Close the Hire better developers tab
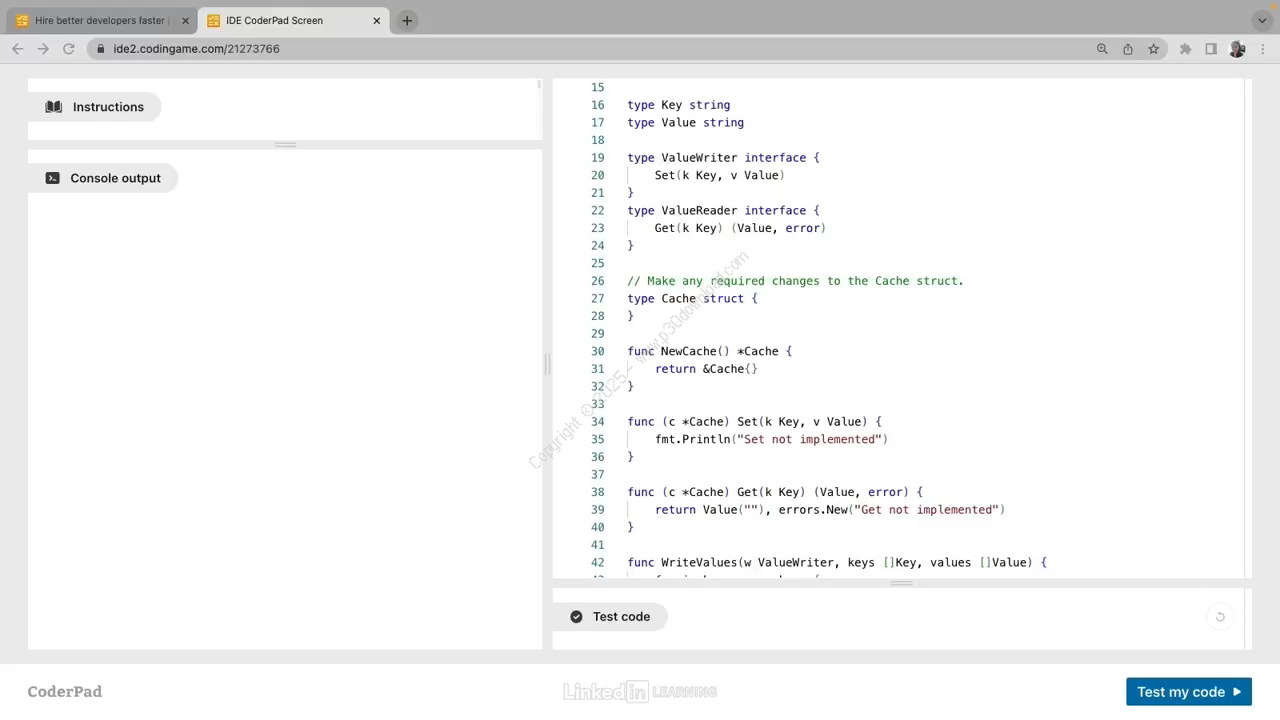This screenshot has width=1280, height=720. click(185, 20)
